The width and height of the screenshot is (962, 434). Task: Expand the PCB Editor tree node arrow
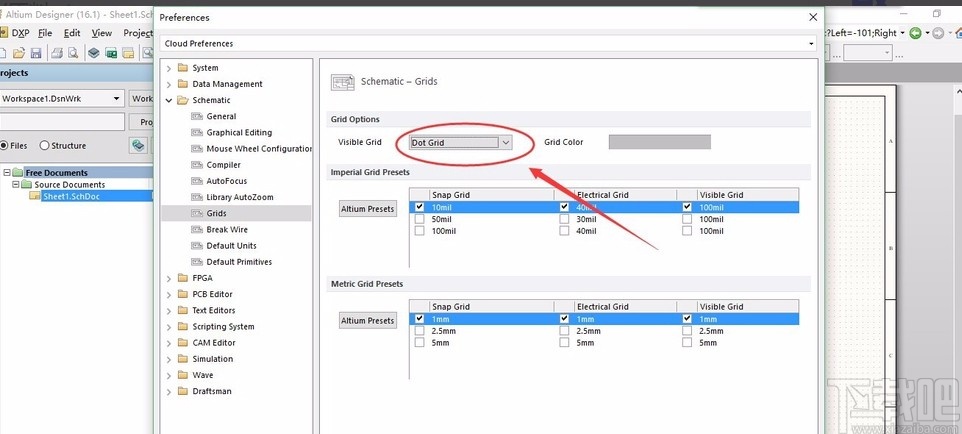pyautogui.click(x=169, y=294)
